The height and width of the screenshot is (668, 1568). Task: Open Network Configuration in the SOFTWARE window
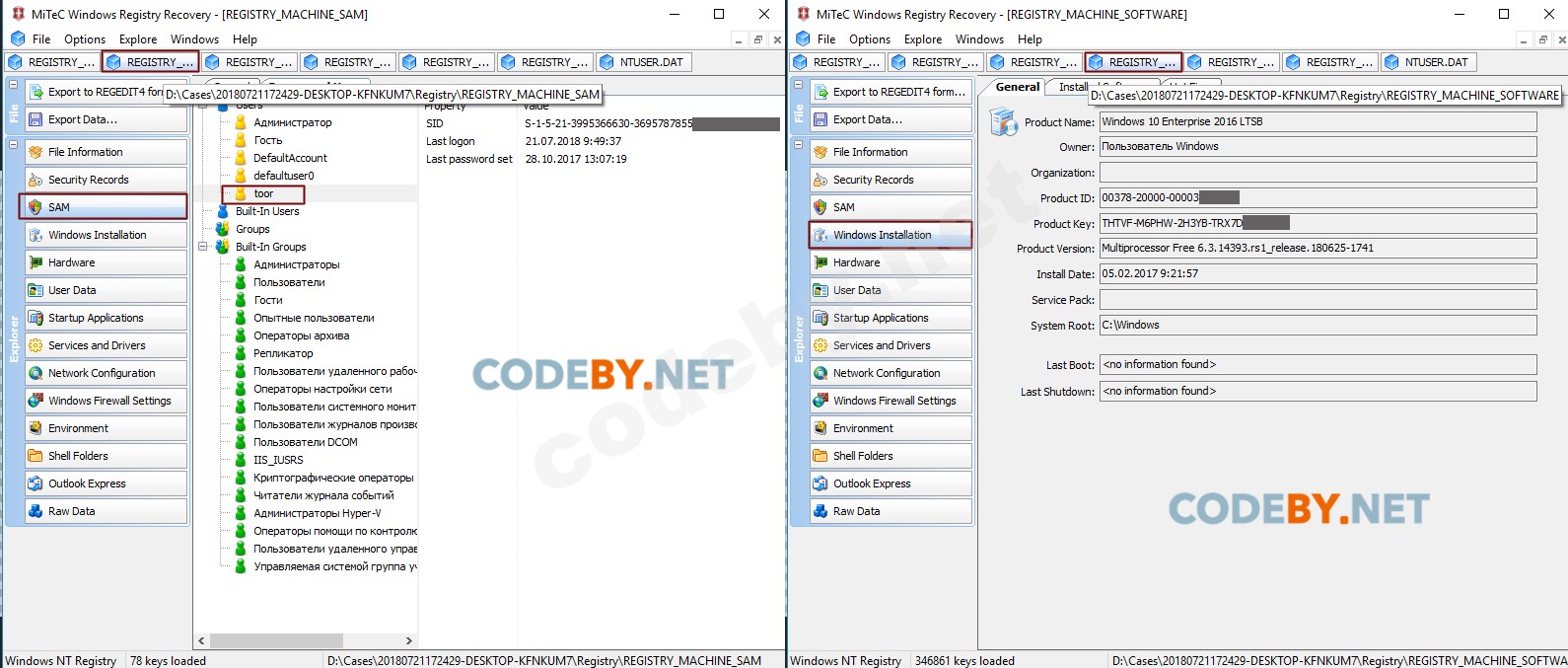tap(889, 373)
